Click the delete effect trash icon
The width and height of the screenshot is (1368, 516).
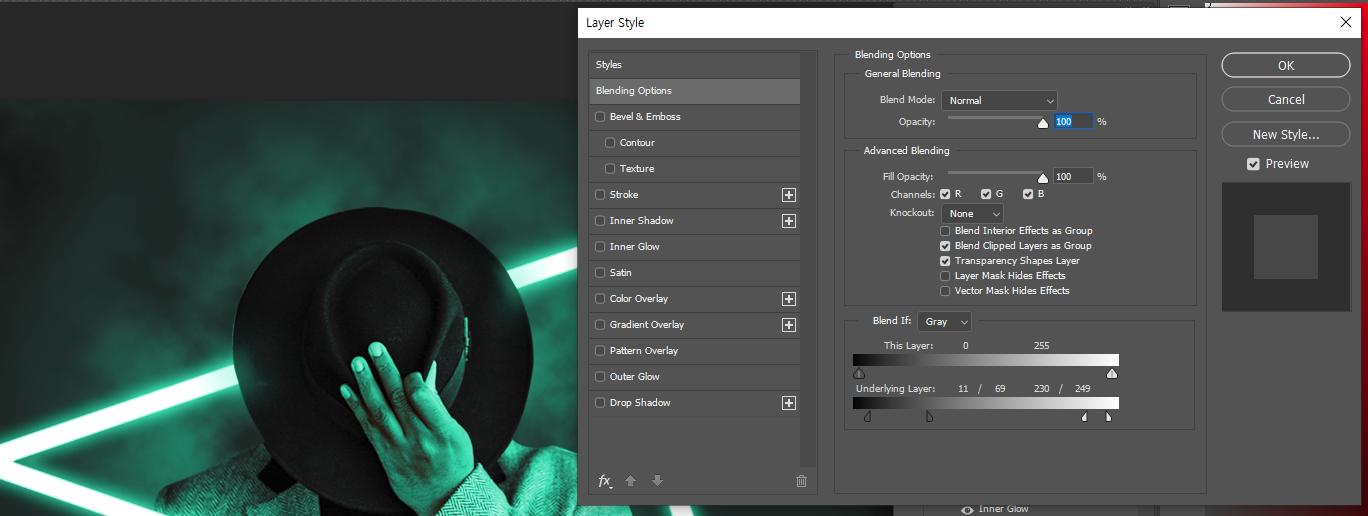coord(801,481)
